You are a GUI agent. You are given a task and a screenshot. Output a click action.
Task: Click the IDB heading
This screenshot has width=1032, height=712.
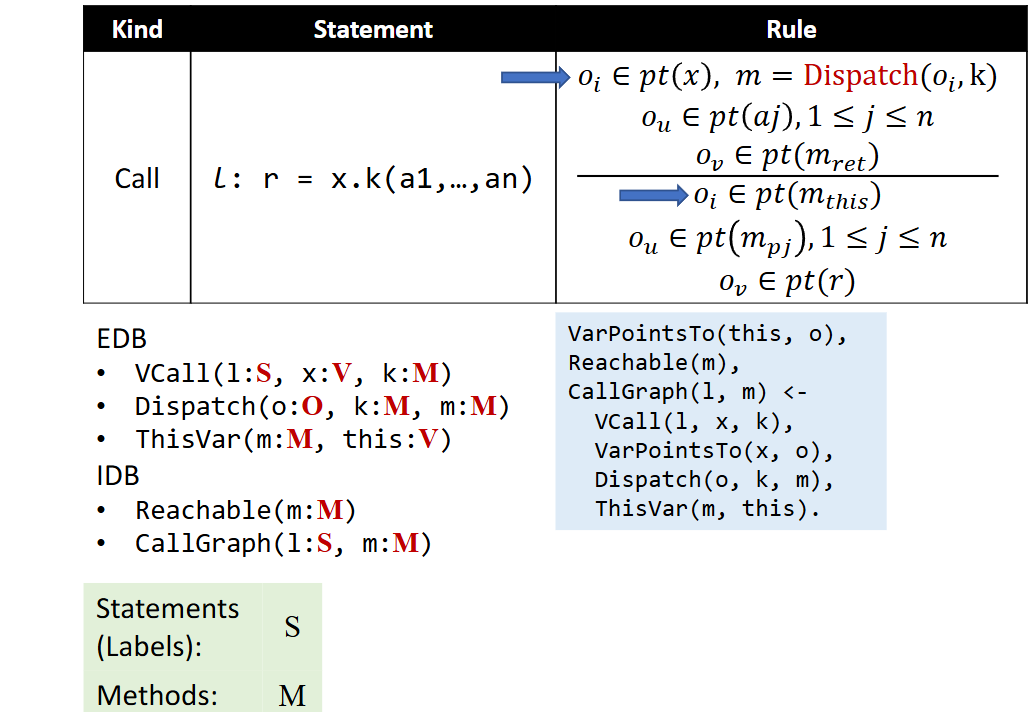pos(118,475)
